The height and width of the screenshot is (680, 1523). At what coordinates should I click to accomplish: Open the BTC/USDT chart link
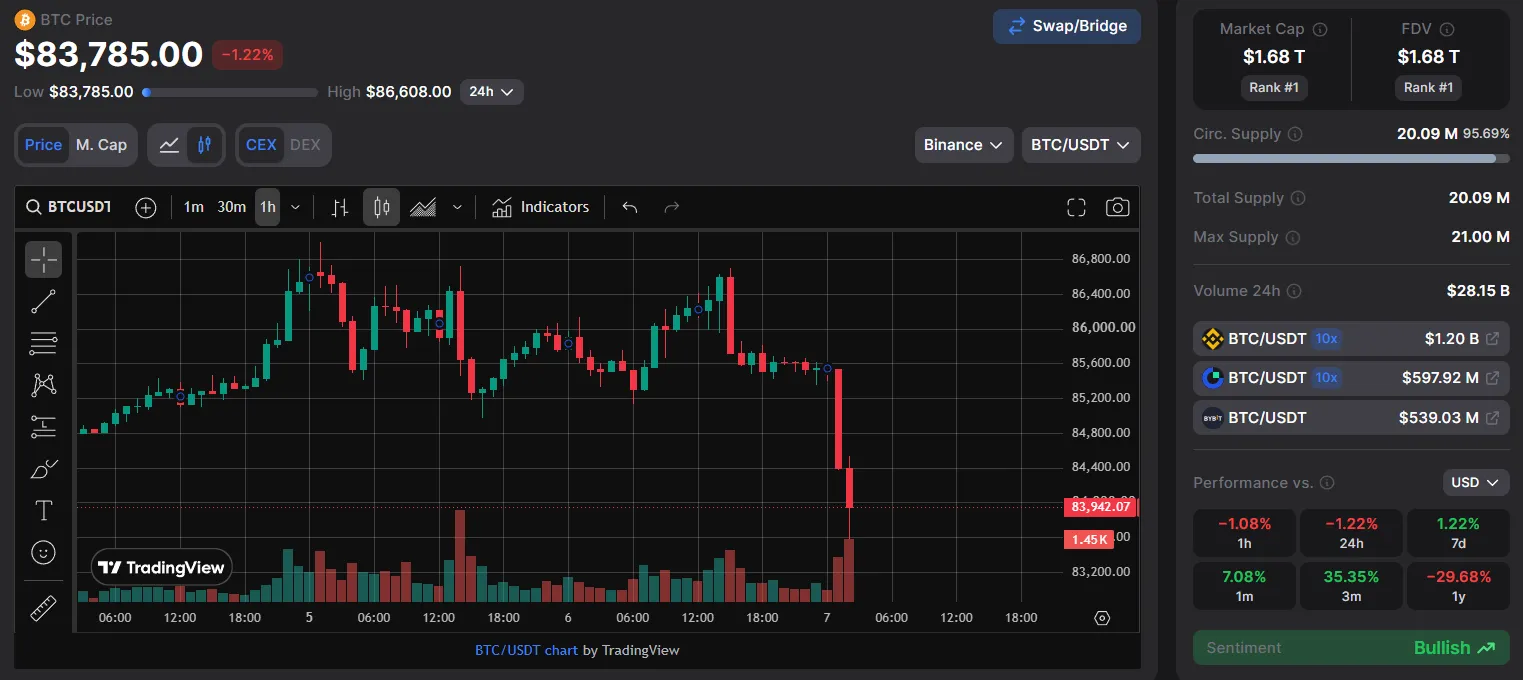click(526, 650)
